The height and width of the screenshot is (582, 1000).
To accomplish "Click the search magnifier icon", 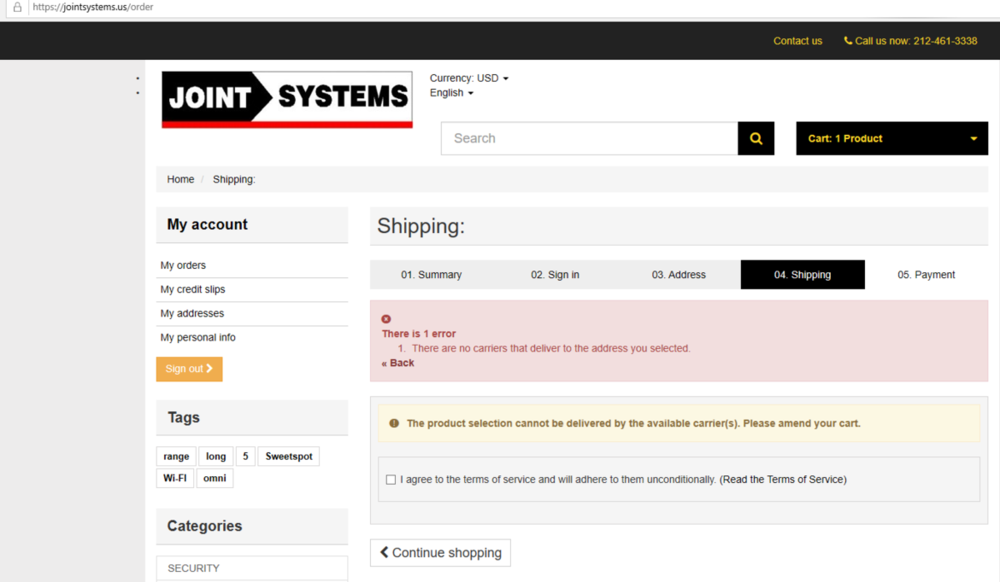I will pos(756,138).
